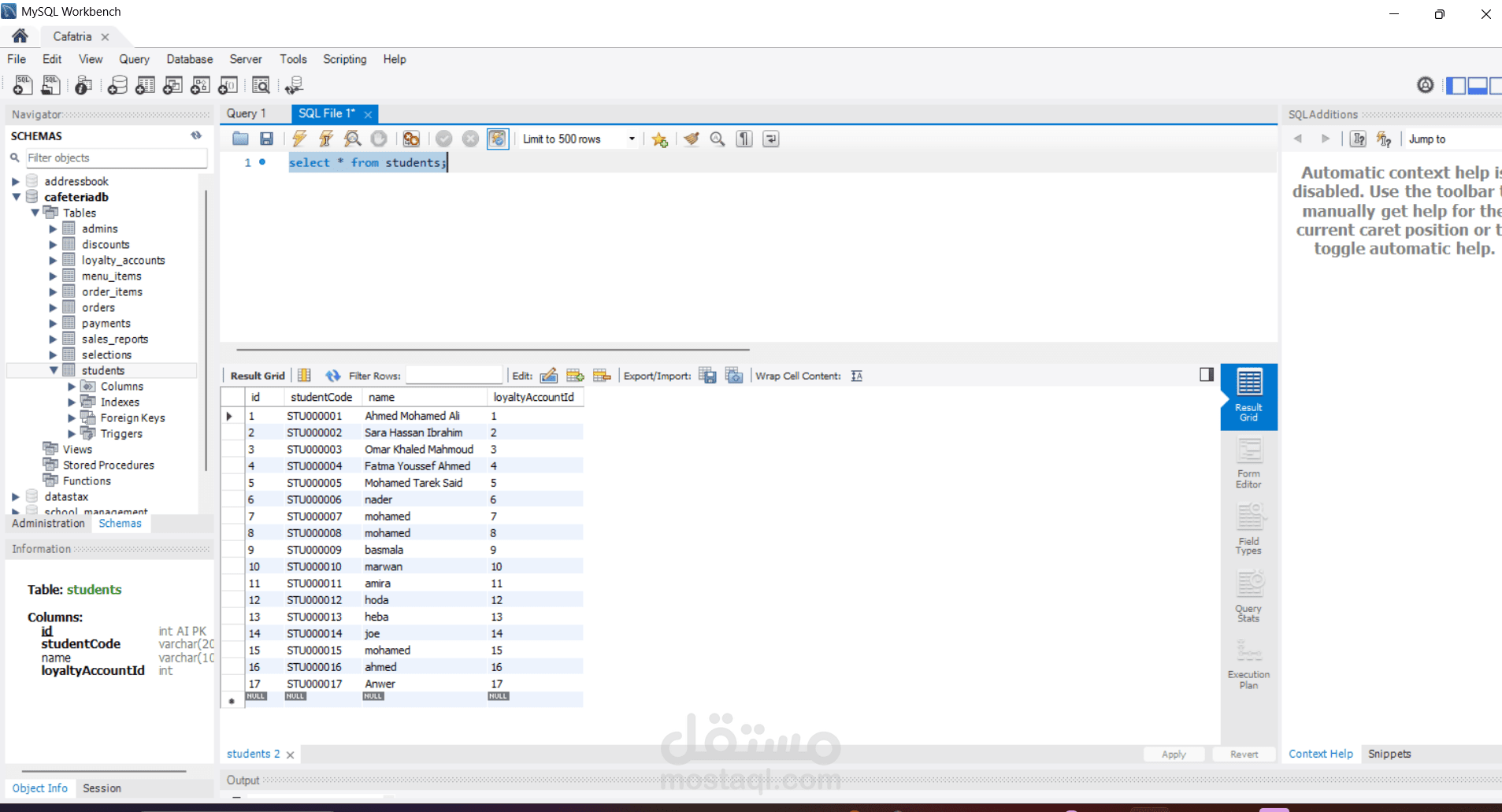
Task: Refresh the schemas list
Action: 196,135
